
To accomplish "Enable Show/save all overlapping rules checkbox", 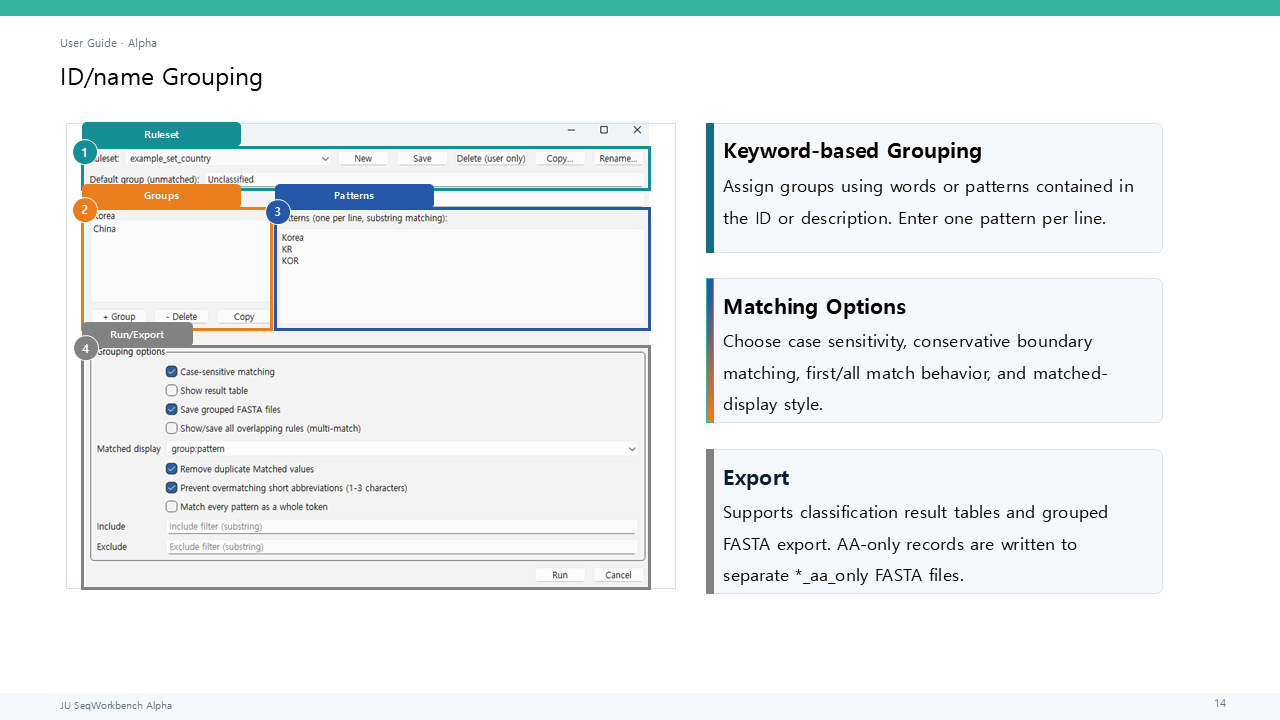I will tap(172, 428).
